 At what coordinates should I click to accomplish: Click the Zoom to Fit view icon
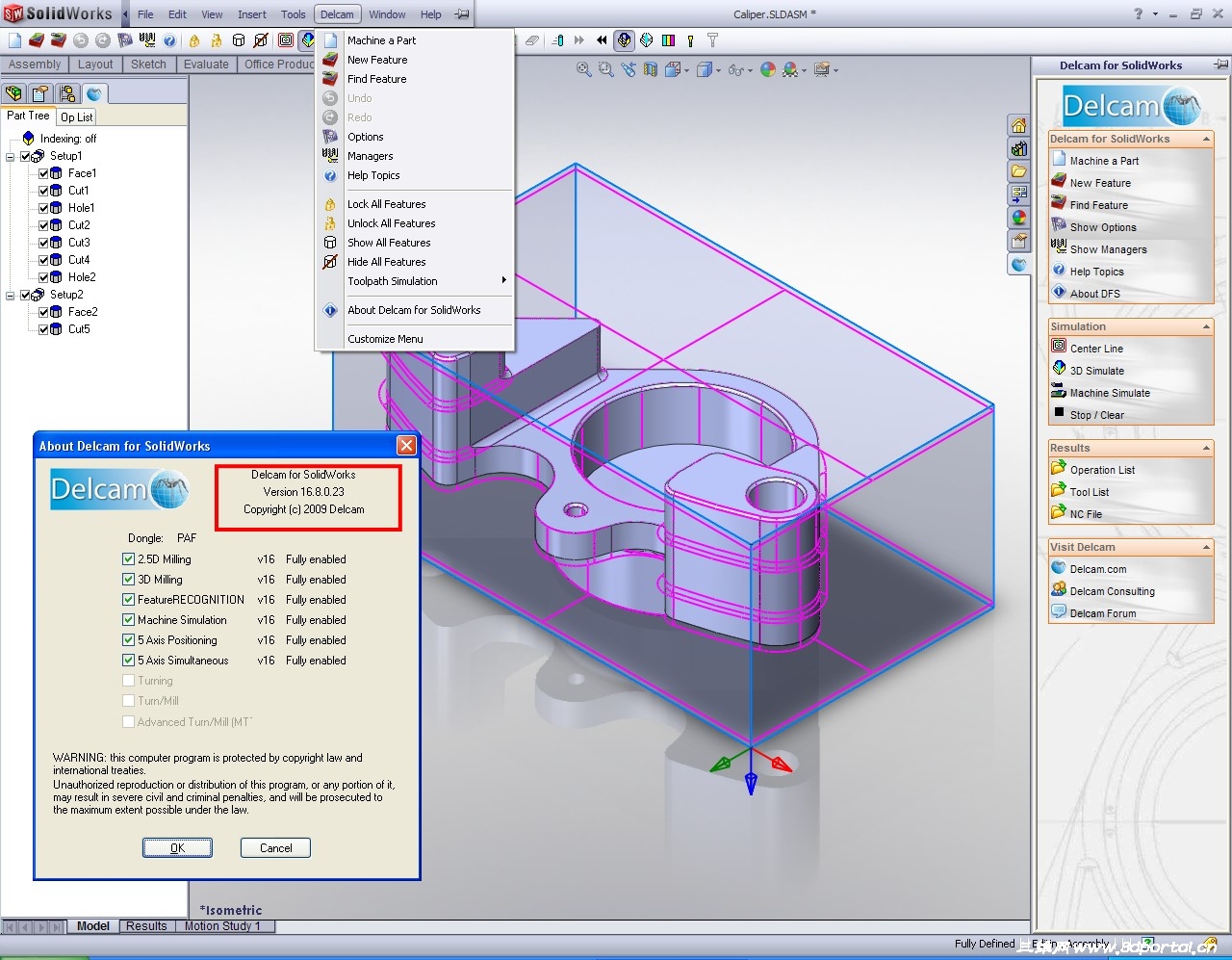click(x=584, y=69)
